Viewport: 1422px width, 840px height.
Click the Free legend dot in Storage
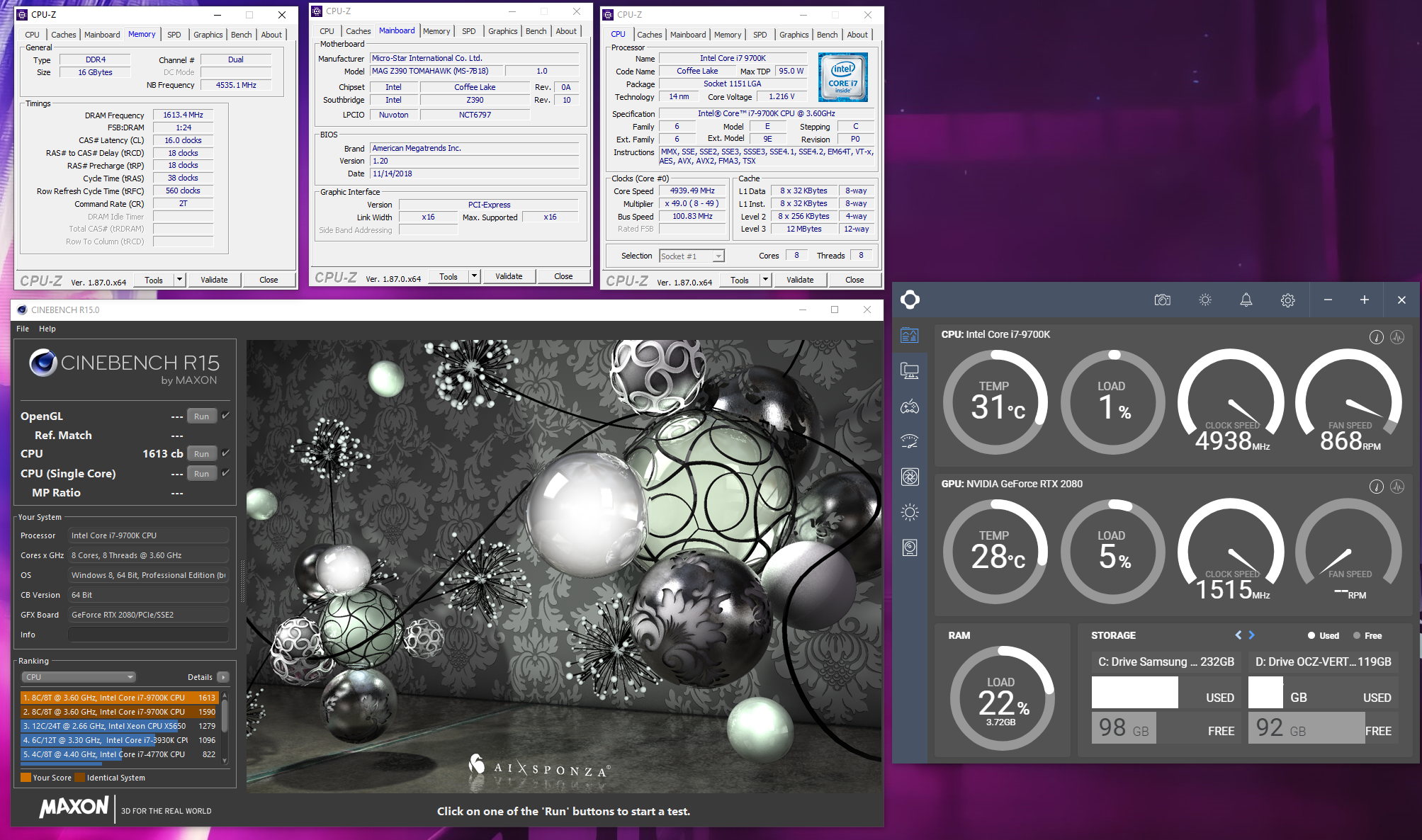(1357, 635)
